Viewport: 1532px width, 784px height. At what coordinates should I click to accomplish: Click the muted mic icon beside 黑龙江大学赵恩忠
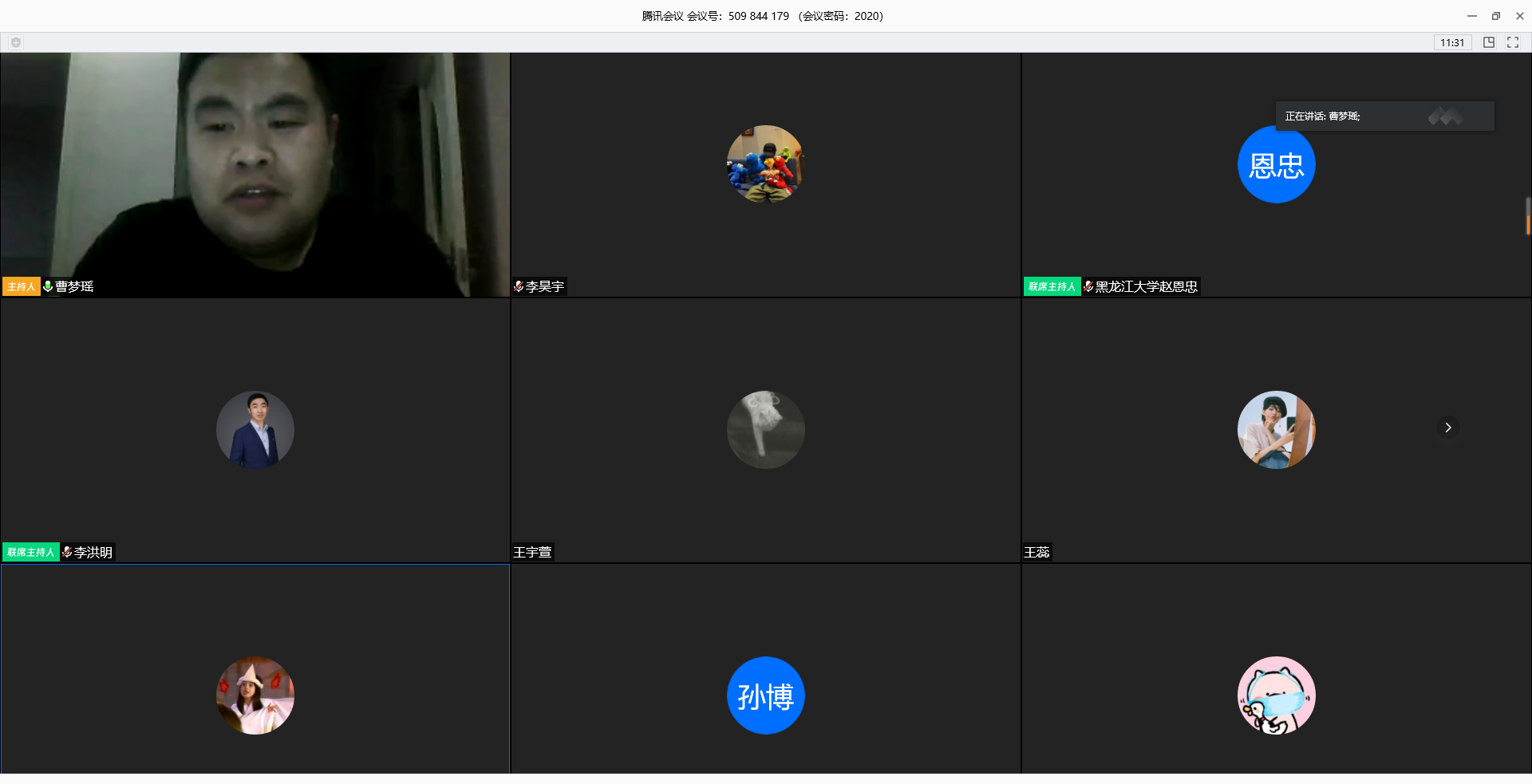1088,286
